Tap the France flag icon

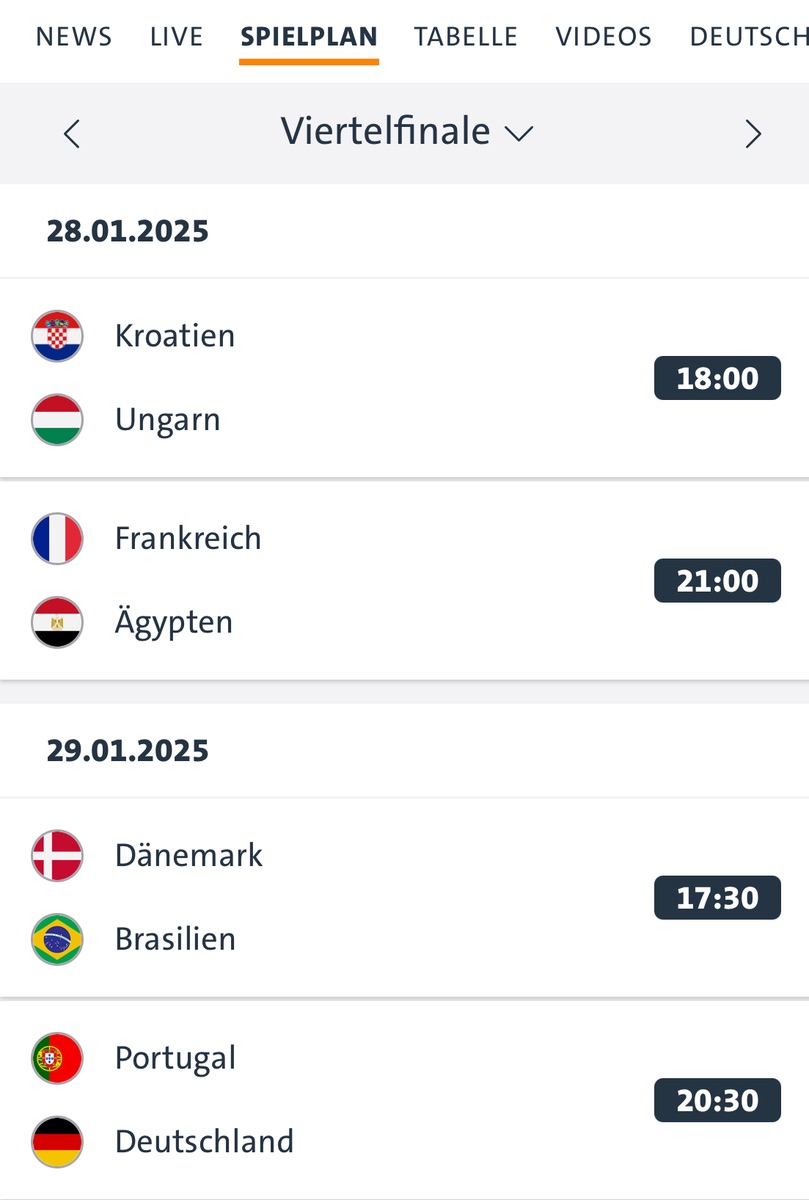(x=57, y=539)
